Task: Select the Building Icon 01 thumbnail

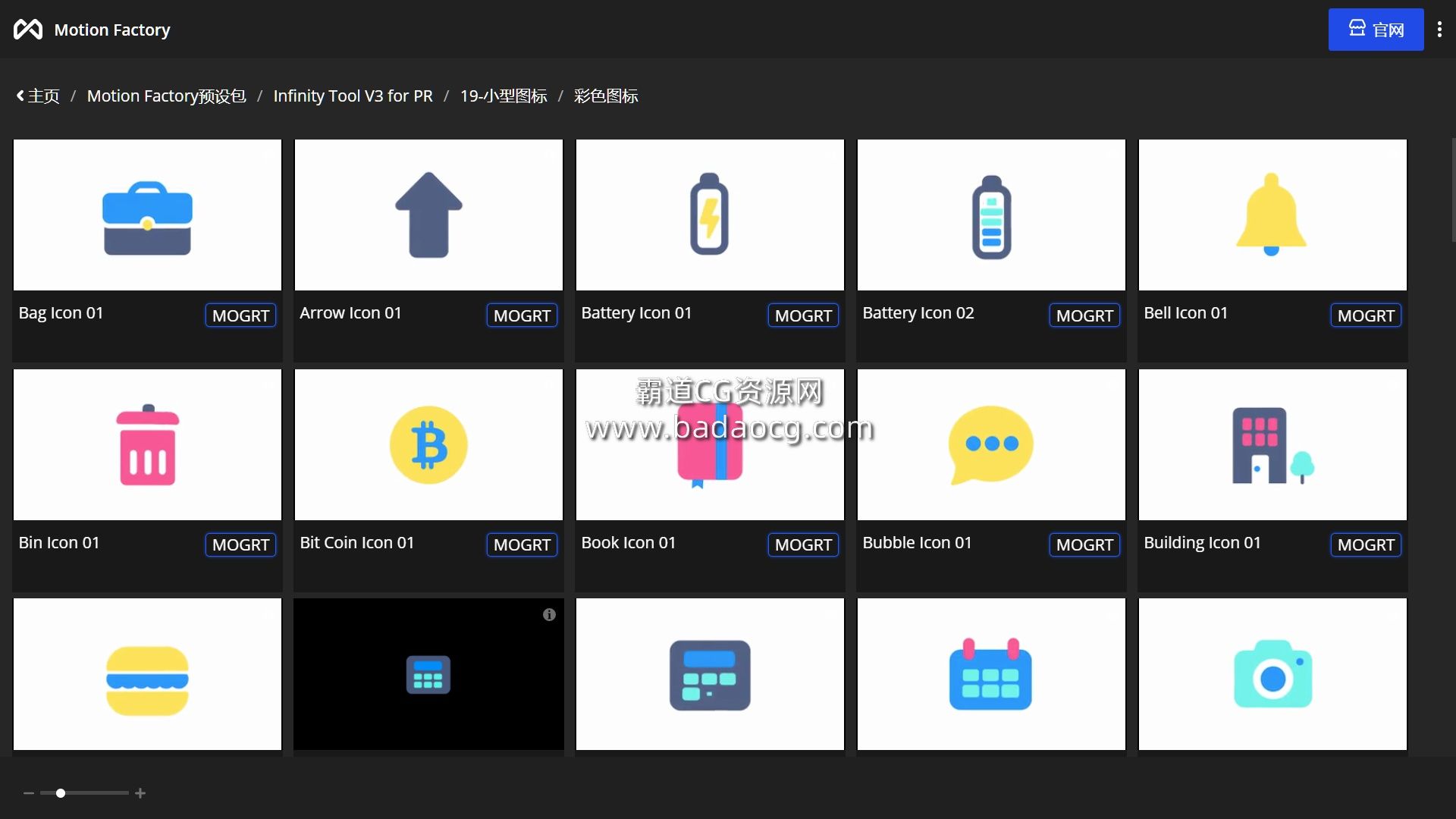Action: tap(1272, 444)
